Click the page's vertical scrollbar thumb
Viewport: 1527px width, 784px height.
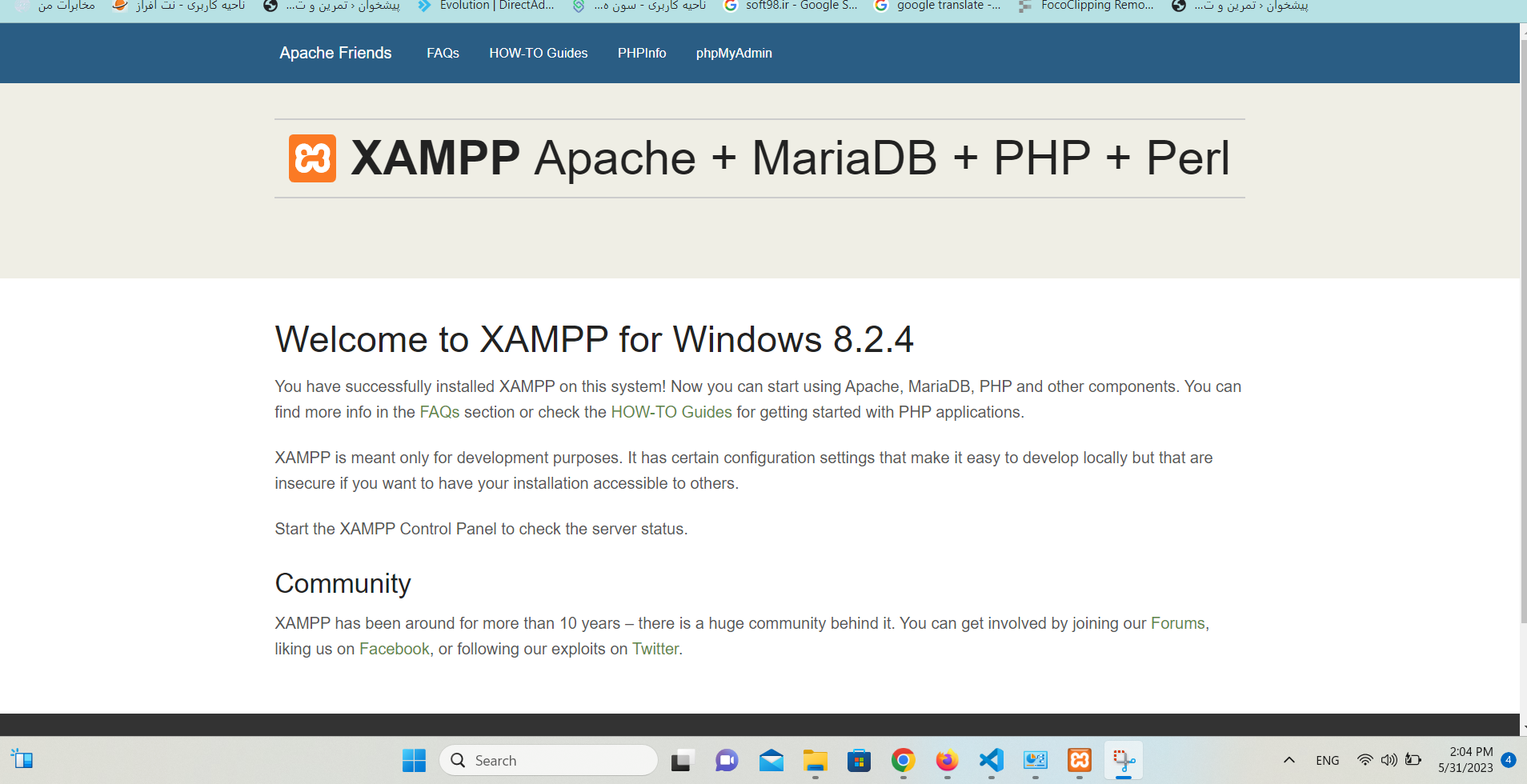pyautogui.click(x=1523, y=330)
